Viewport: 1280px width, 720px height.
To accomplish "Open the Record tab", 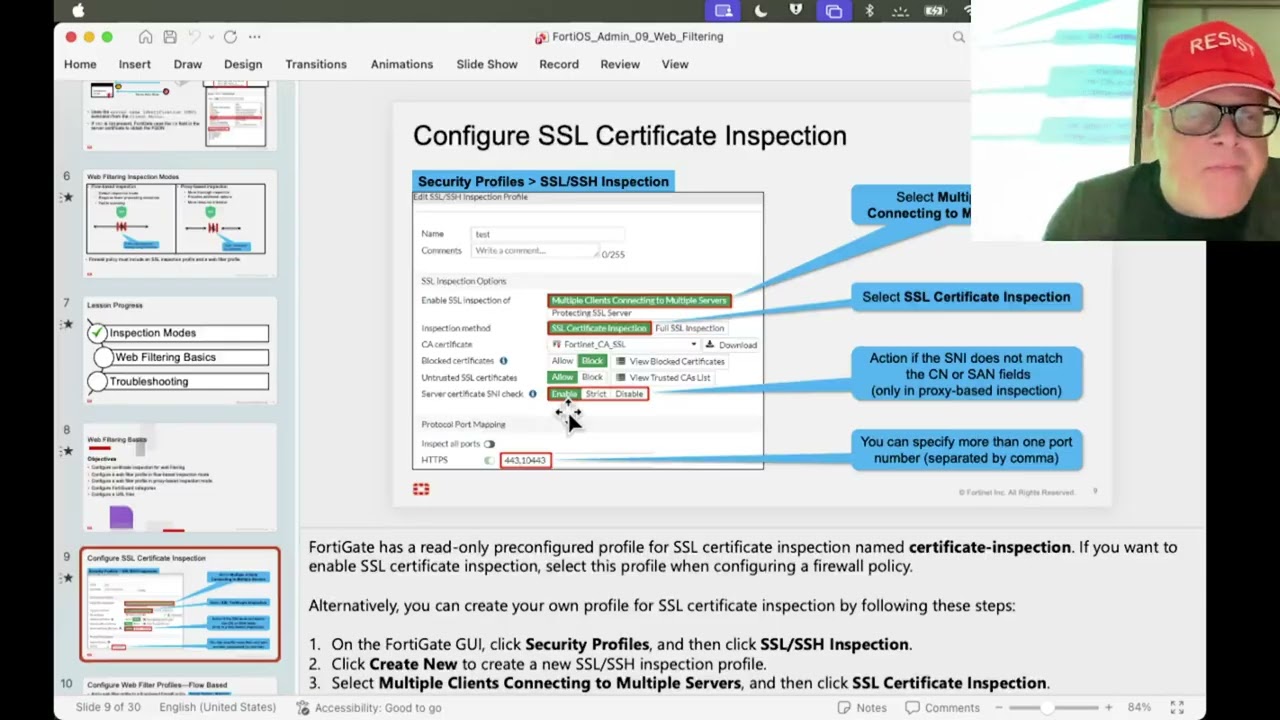I will click(x=559, y=64).
